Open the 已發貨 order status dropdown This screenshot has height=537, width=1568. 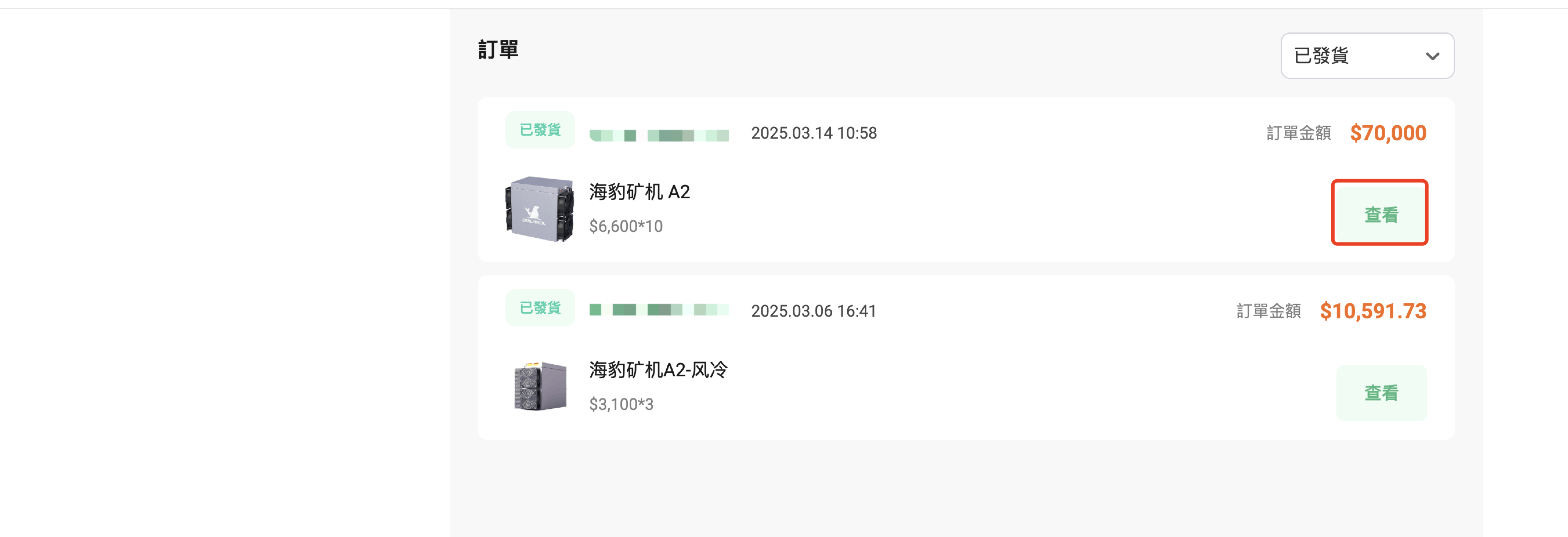1367,55
